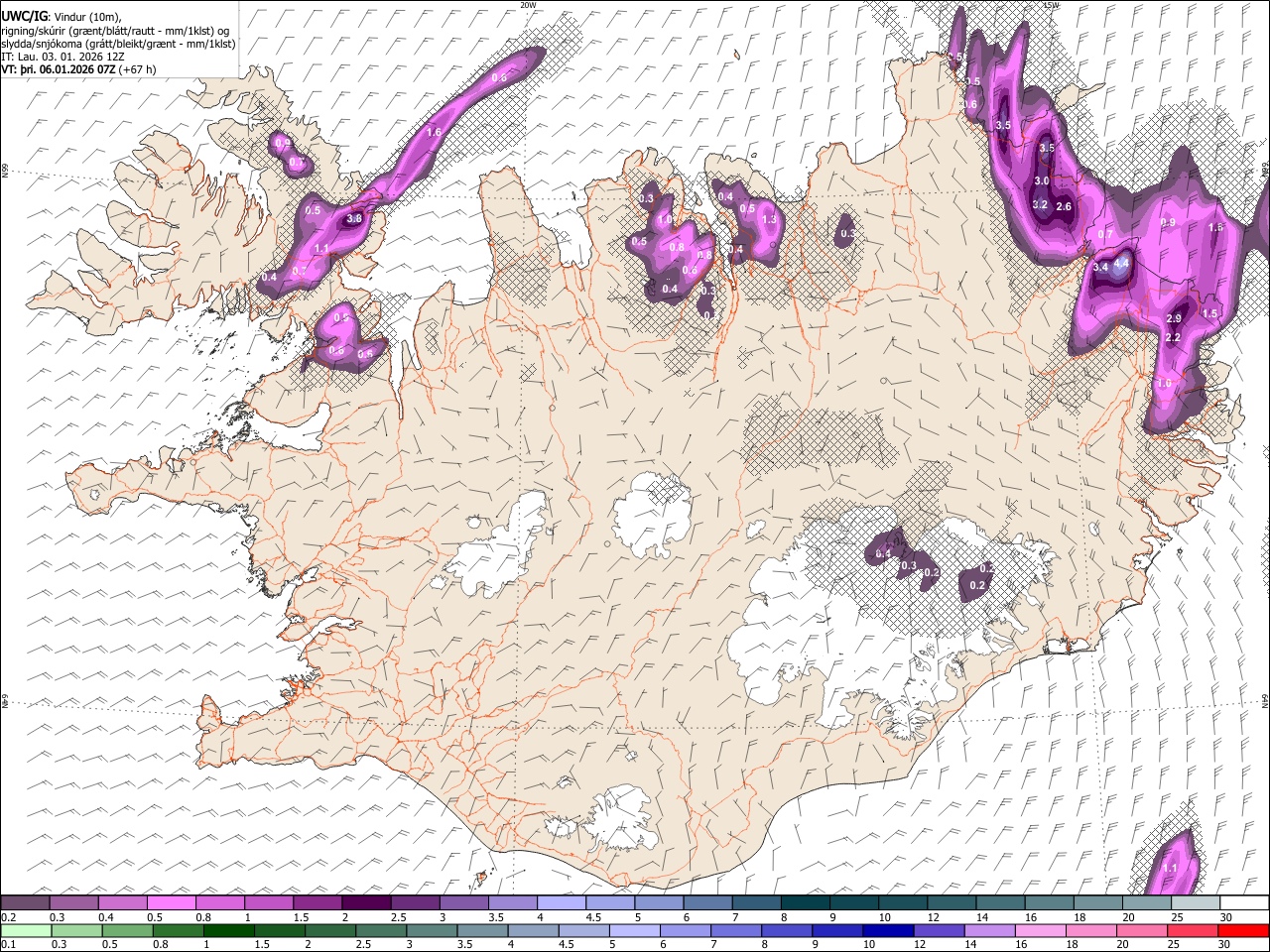Pick the darkest purple 2 snow scale swatch
Viewport: 1270px width, 952px height.
(x=366, y=902)
